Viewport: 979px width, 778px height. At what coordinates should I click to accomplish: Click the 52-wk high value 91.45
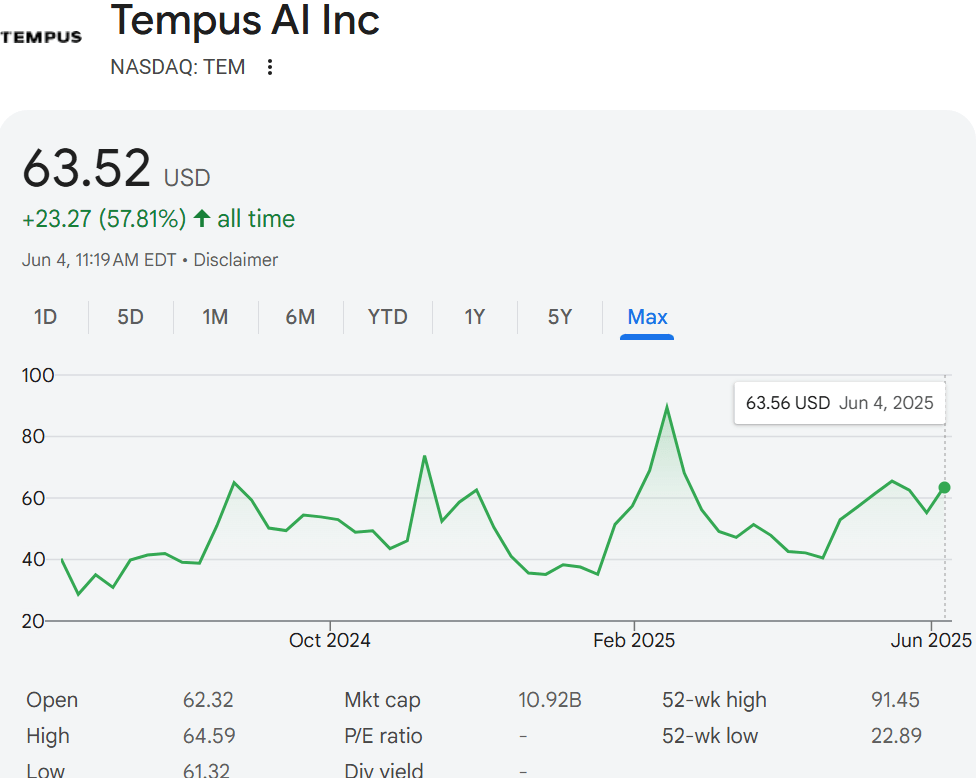pos(895,700)
